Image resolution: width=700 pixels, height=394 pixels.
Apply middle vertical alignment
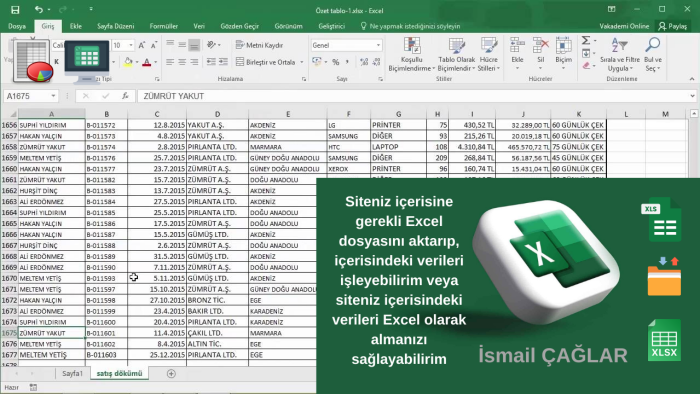pyautogui.click(x=182, y=45)
